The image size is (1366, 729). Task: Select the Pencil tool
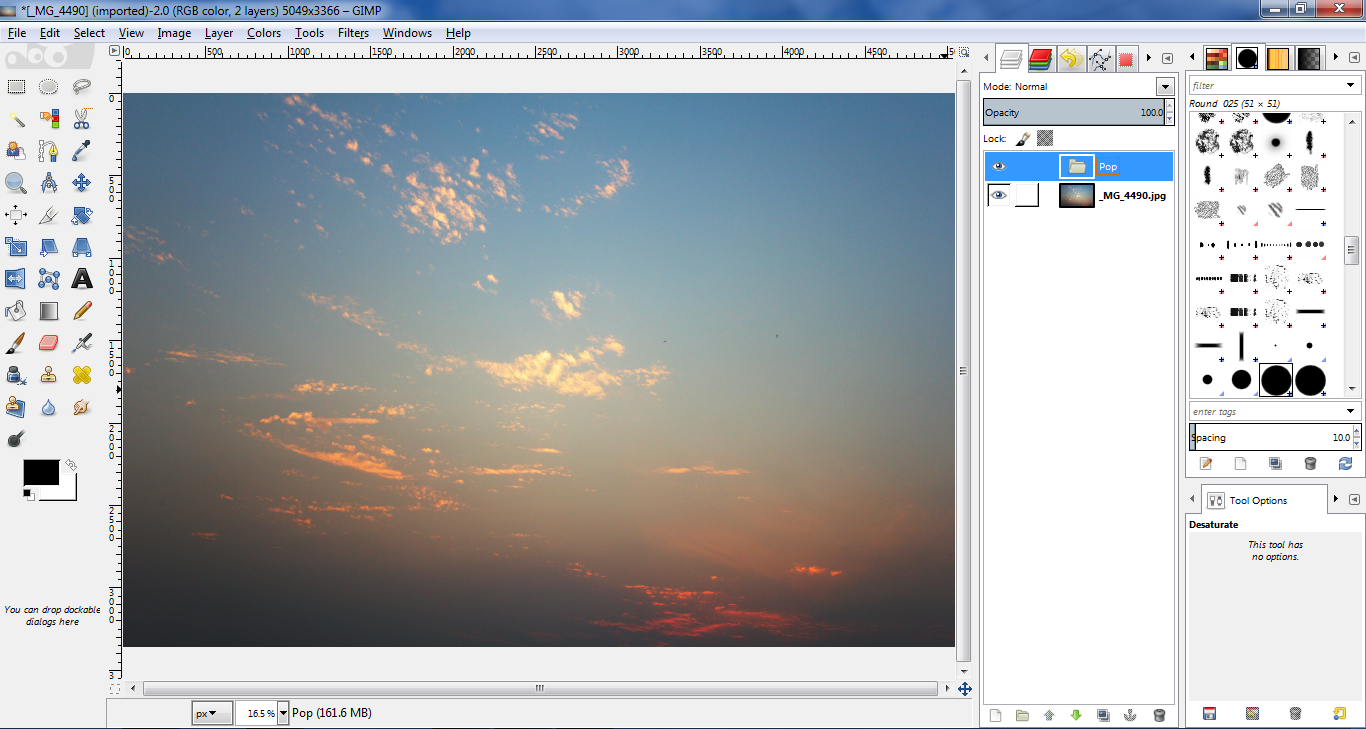click(82, 311)
